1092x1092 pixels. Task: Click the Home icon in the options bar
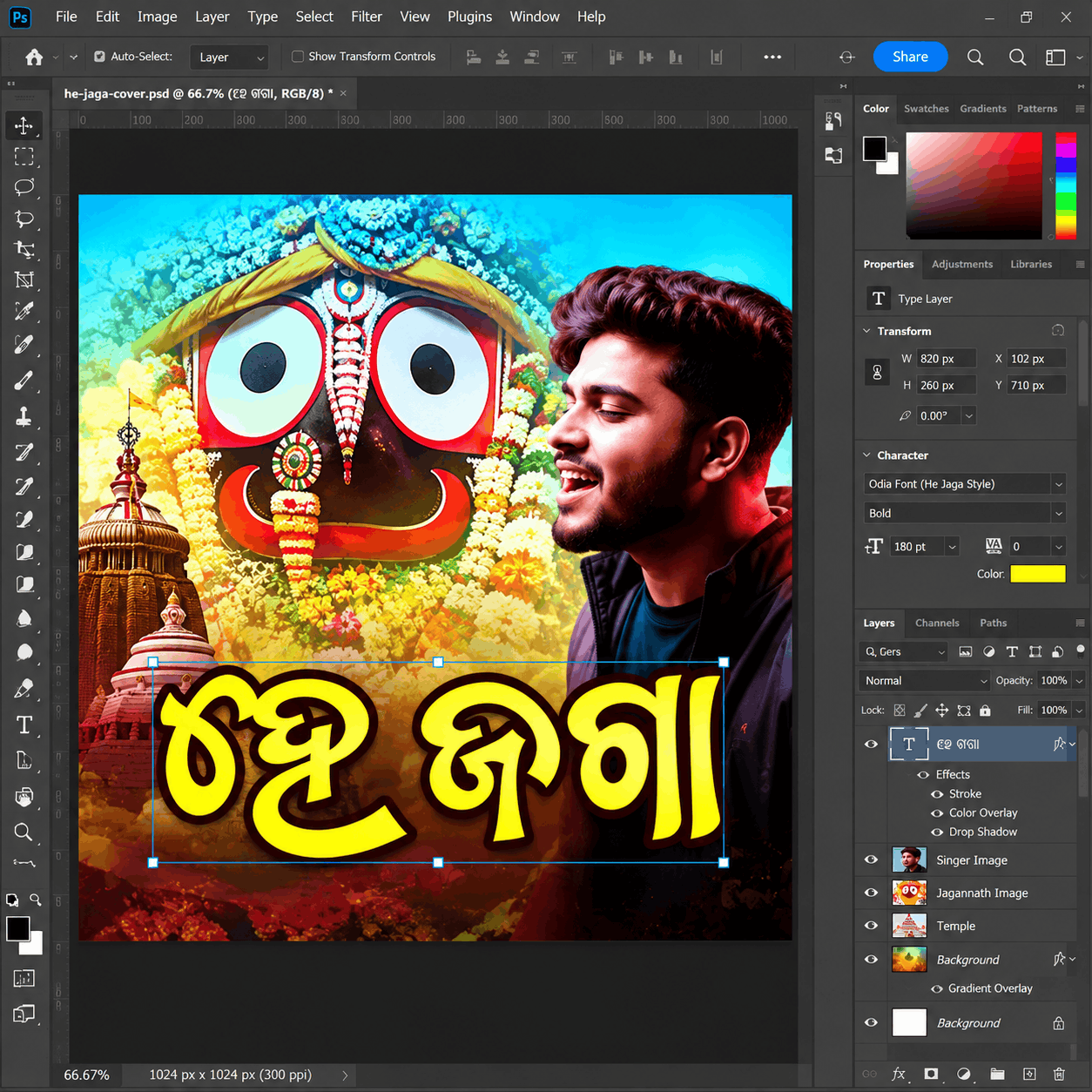(x=34, y=57)
